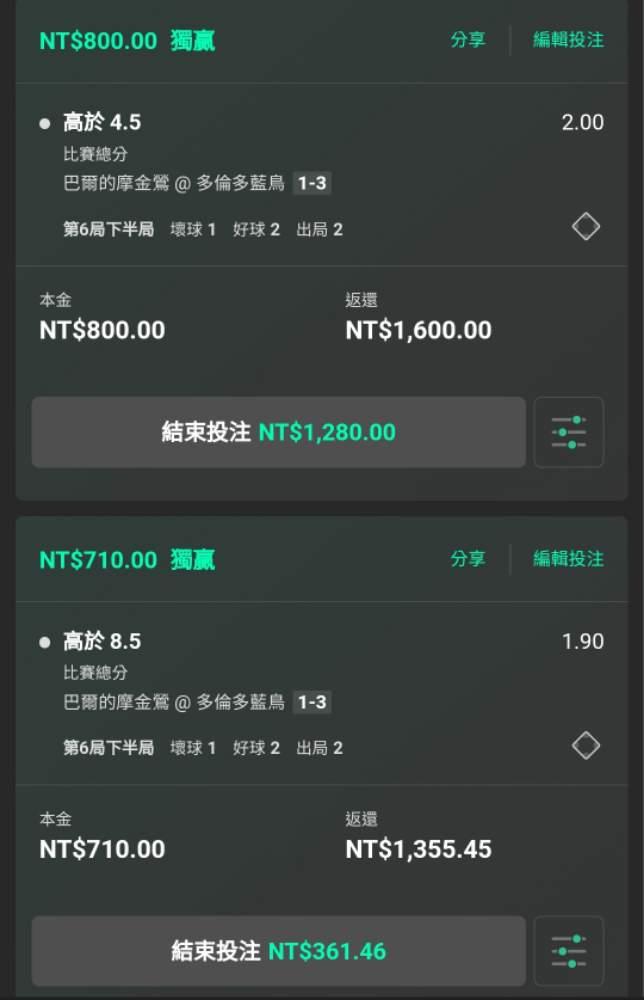Tap diamond icon in the 高於 4.5 bet
Image resolution: width=644 pixels, height=1000 pixels.
coord(586,227)
